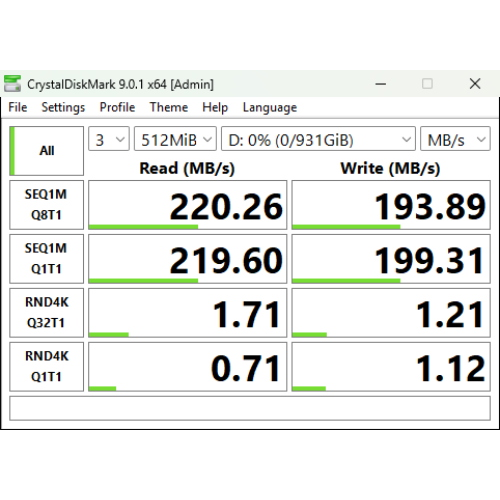Run the RND4K Q1T1 test
This screenshot has width=500, height=500.
[x=46, y=367]
